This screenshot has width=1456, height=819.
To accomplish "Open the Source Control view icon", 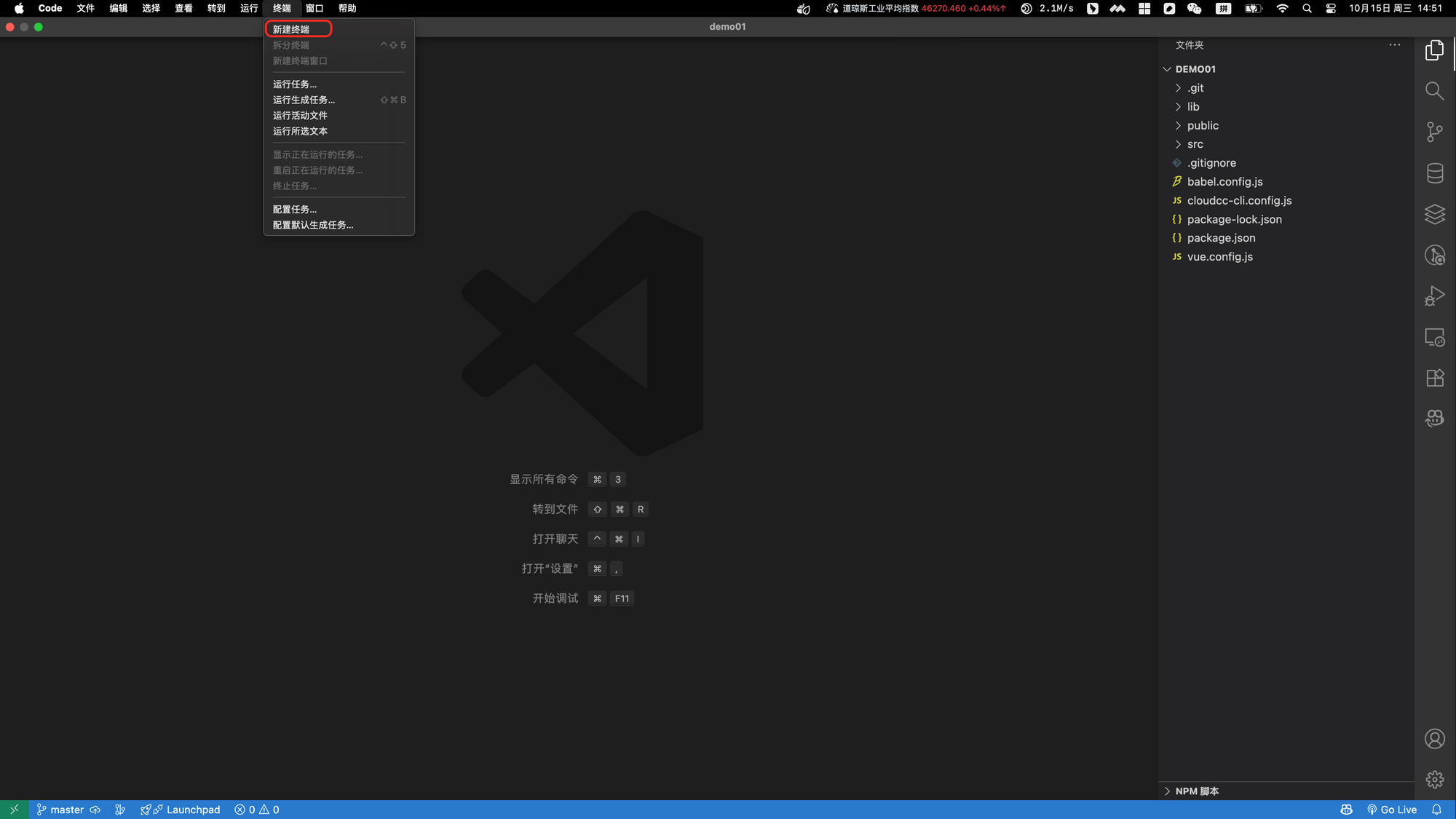I will click(x=1434, y=132).
